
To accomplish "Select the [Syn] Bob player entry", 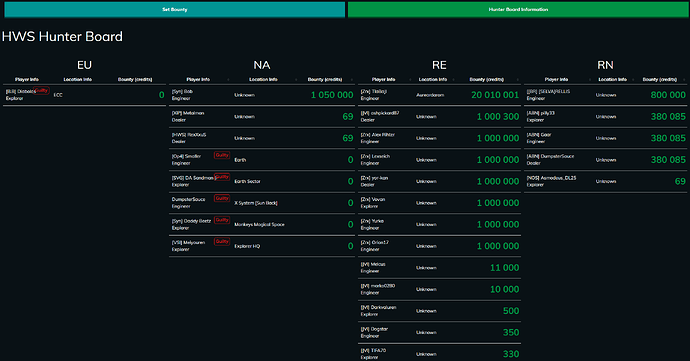I will click(182, 95).
